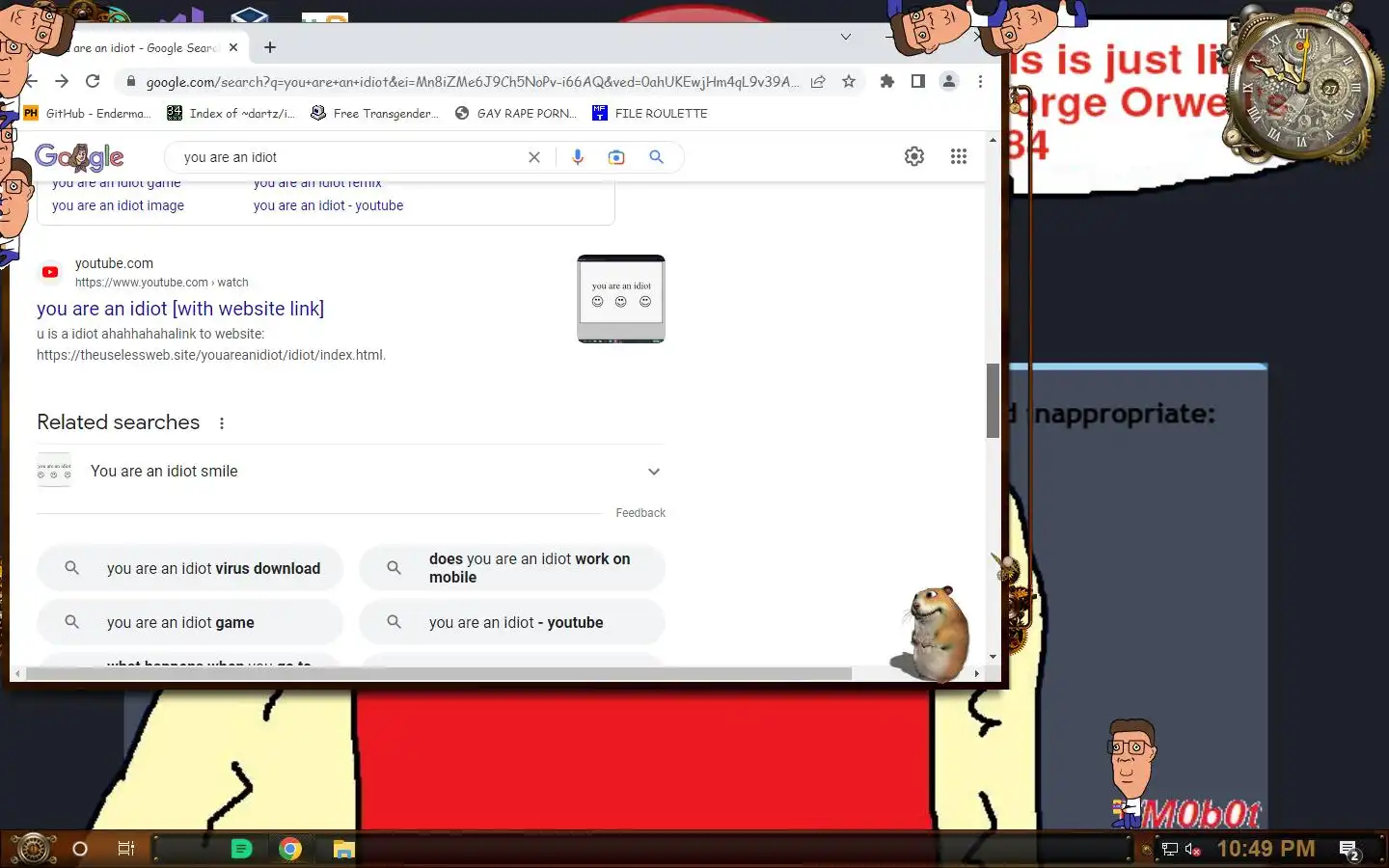Search 'you are an idiot virus download'
1389x868 pixels.
(x=190, y=569)
